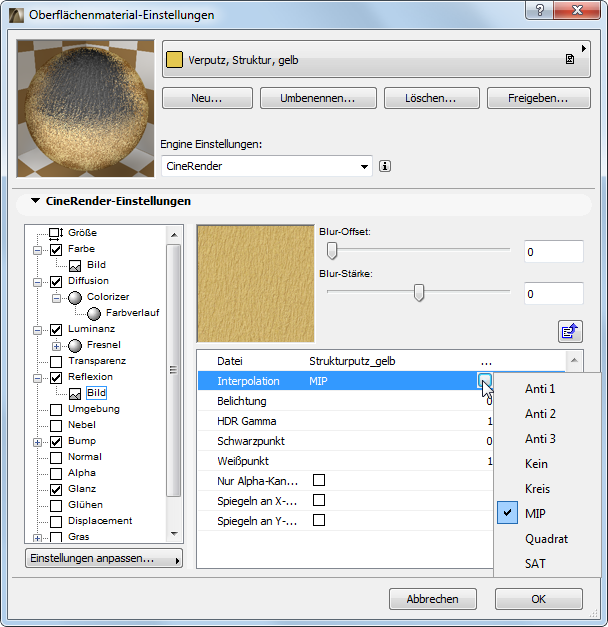The image size is (608, 627).
Task: Click the yellow material color swatch
Action: coord(174,60)
